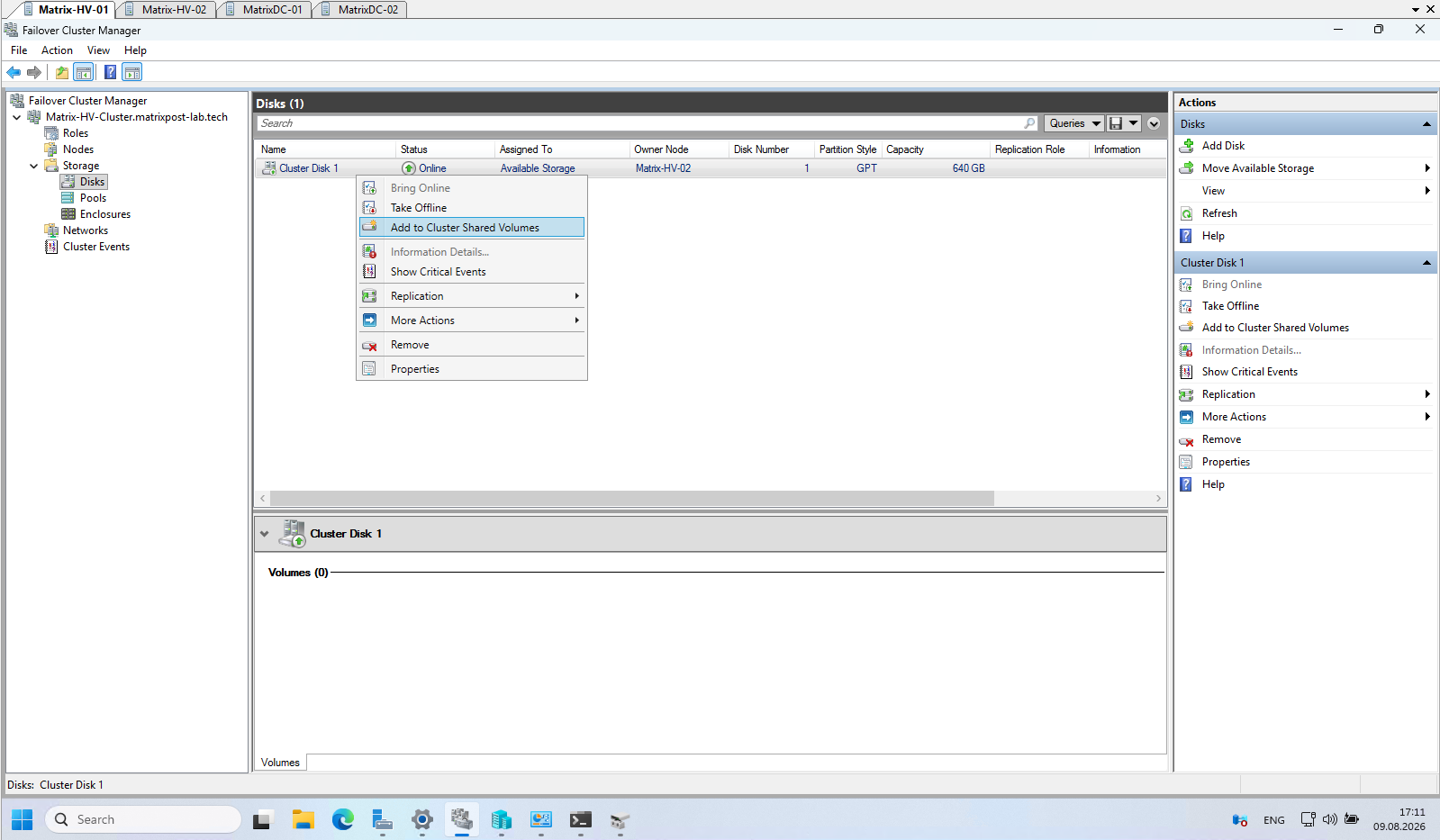The width and height of the screenshot is (1440, 840).
Task: Open the Queries dropdown
Action: [1074, 123]
